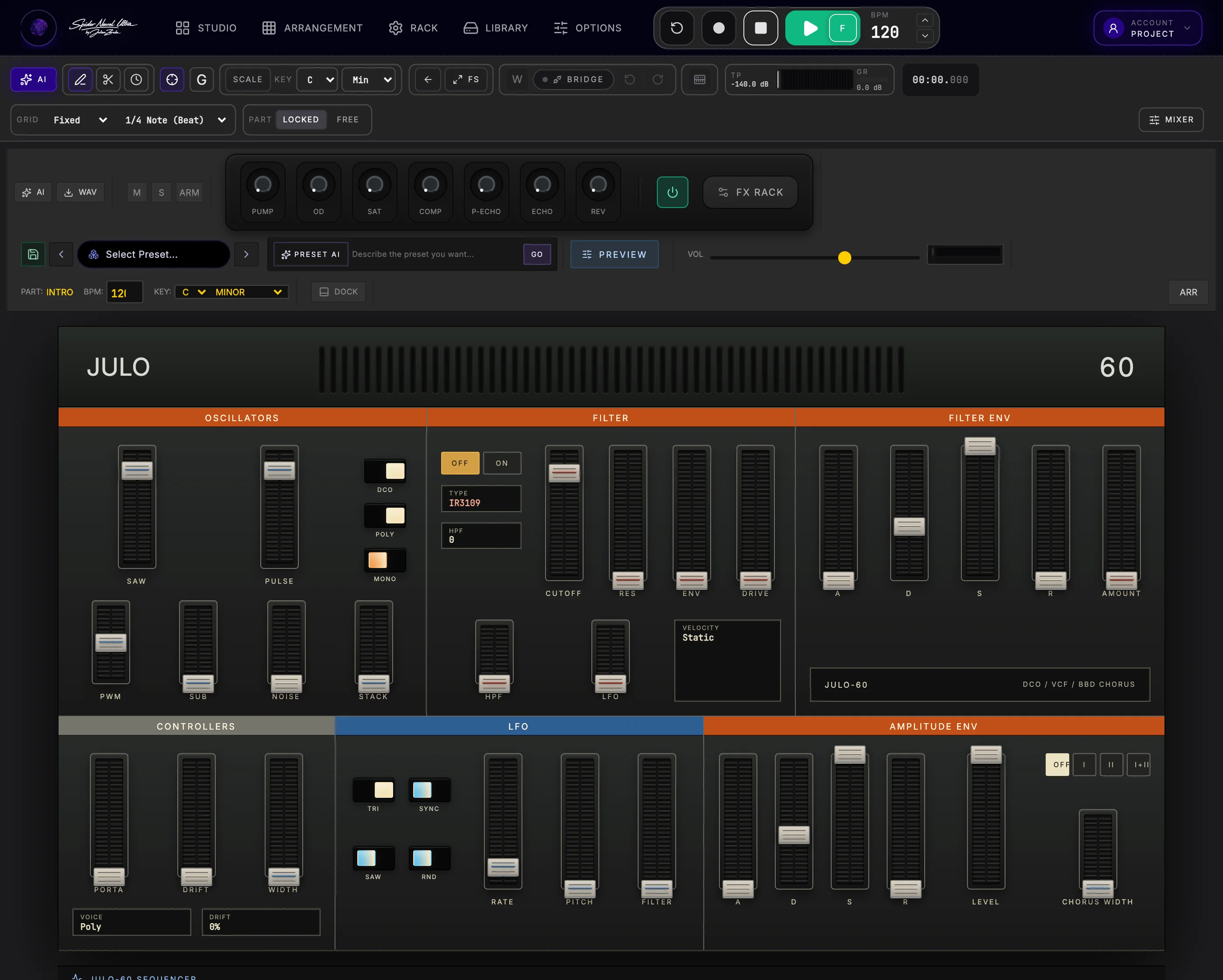Toggle the green FX power button
This screenshot has width=1223, height=980.
[672, 192]
